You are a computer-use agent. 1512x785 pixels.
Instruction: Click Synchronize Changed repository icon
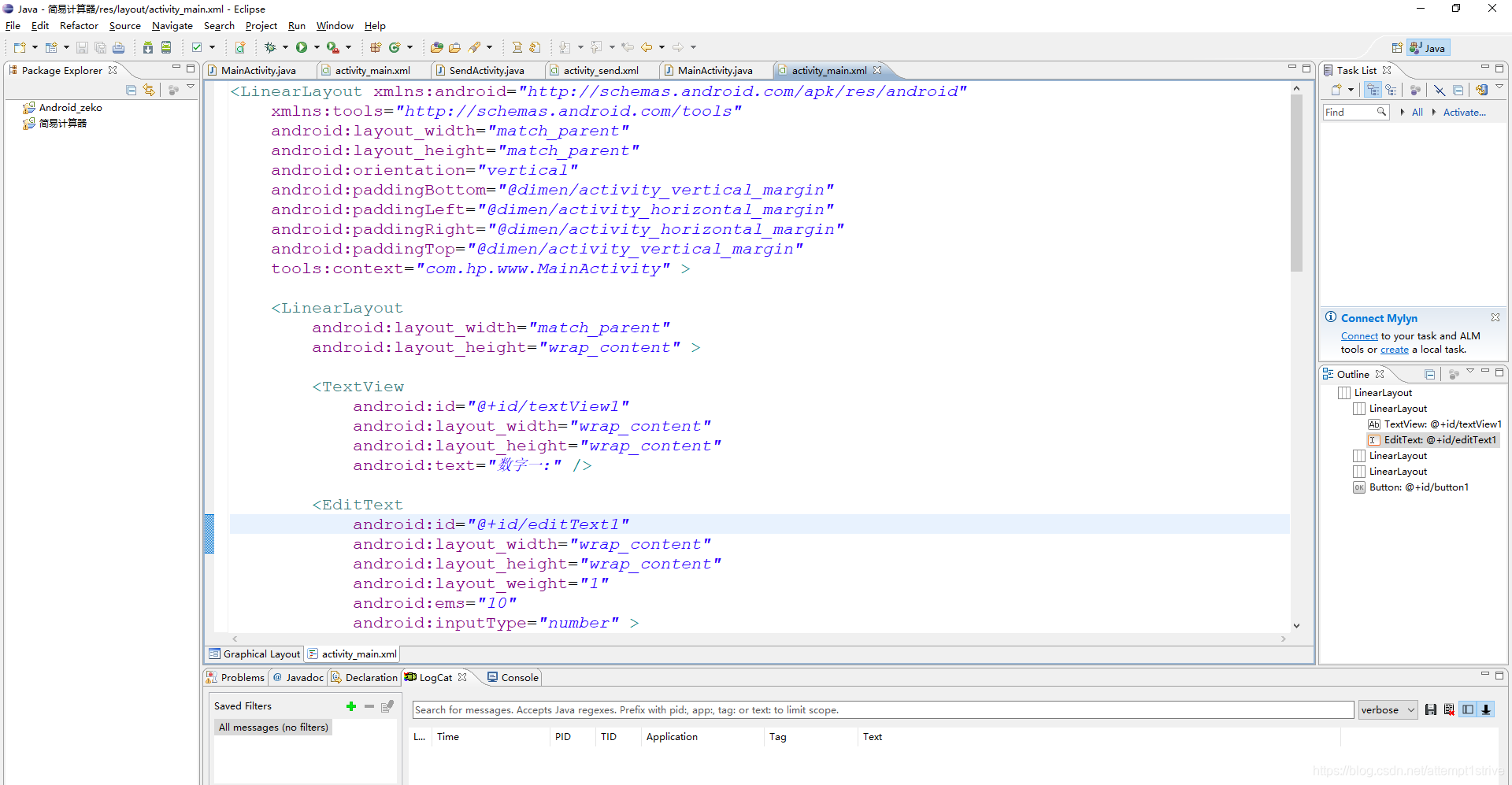click(1481, 90)
